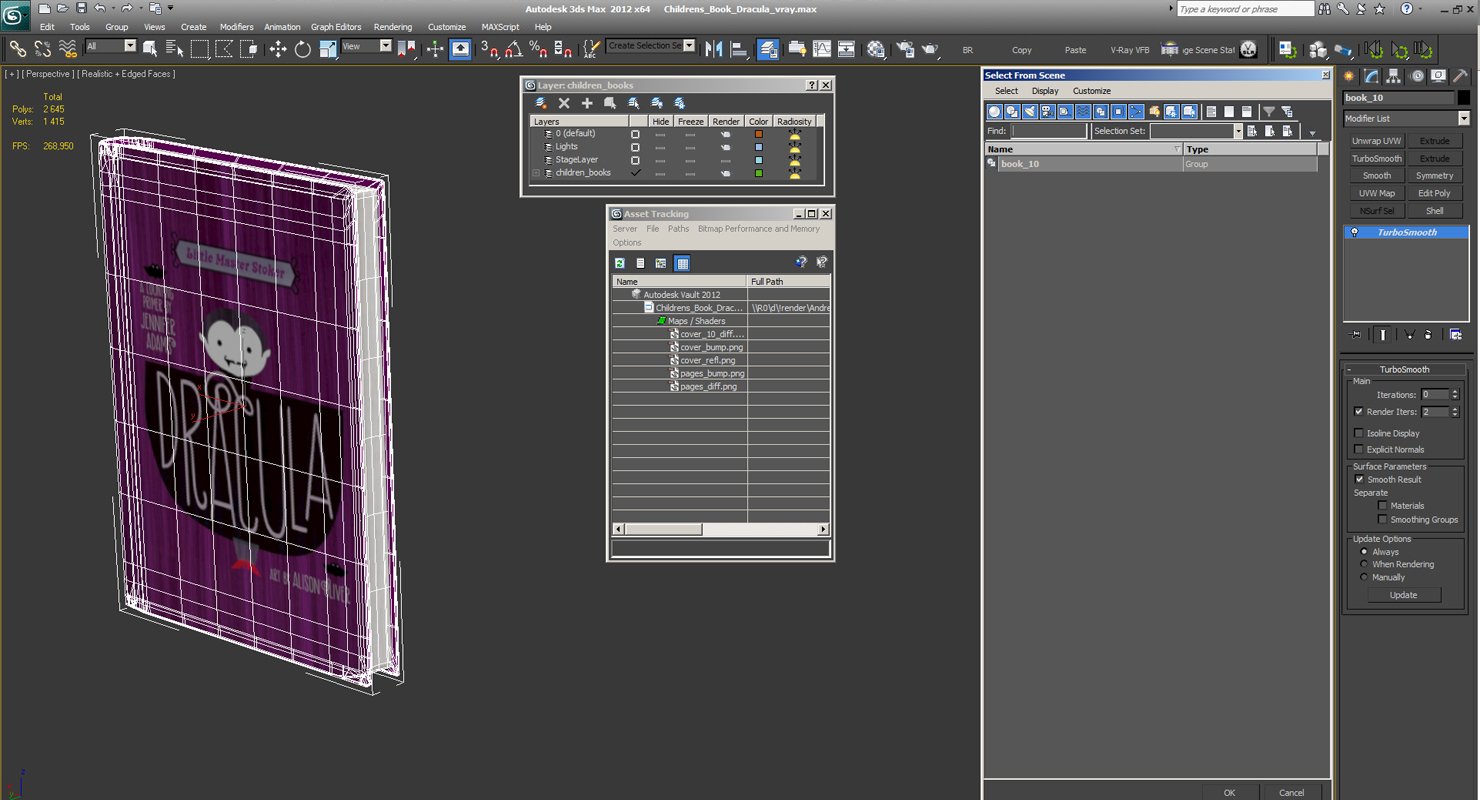Click the teapot Render Production icon
This screenshot has width=1480, height=800.
(930, 49)
